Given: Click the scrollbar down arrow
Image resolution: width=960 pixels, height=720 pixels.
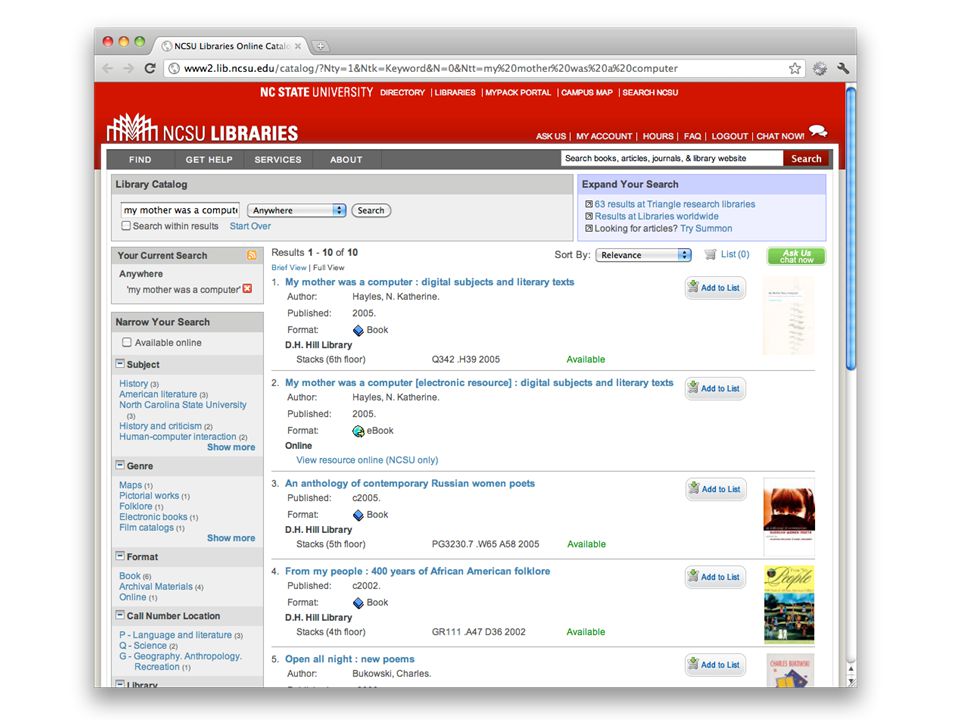Looking at the screenshot, I should pyautogui.click(x=850, y=681).
